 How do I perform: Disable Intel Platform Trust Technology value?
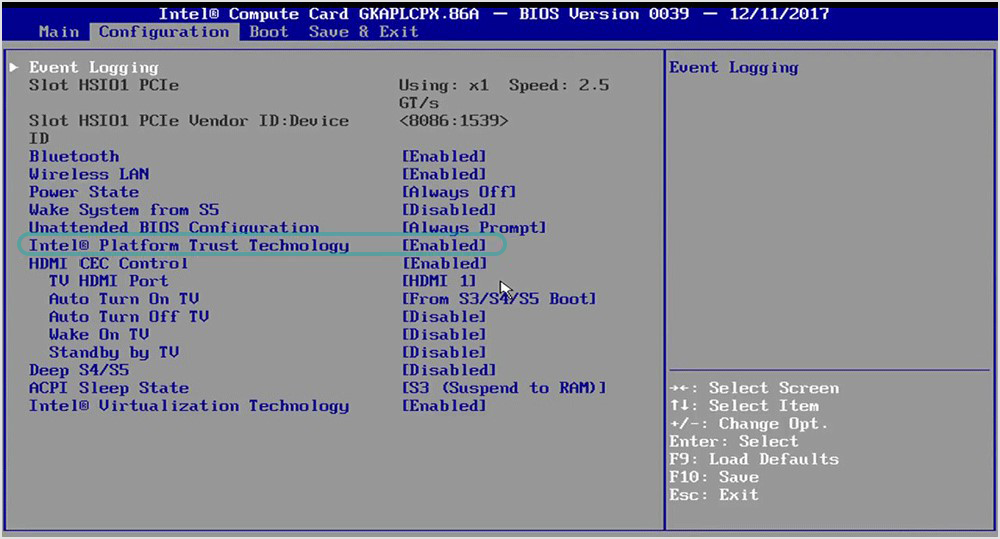point(443,246)
